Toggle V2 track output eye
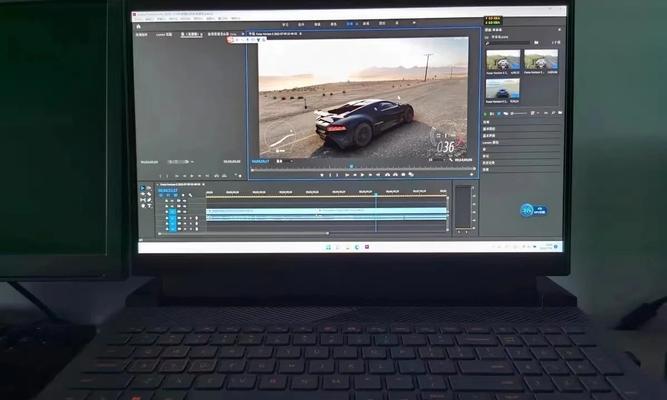The width and height of the screenshot is (667, 400). click(185, 206)
